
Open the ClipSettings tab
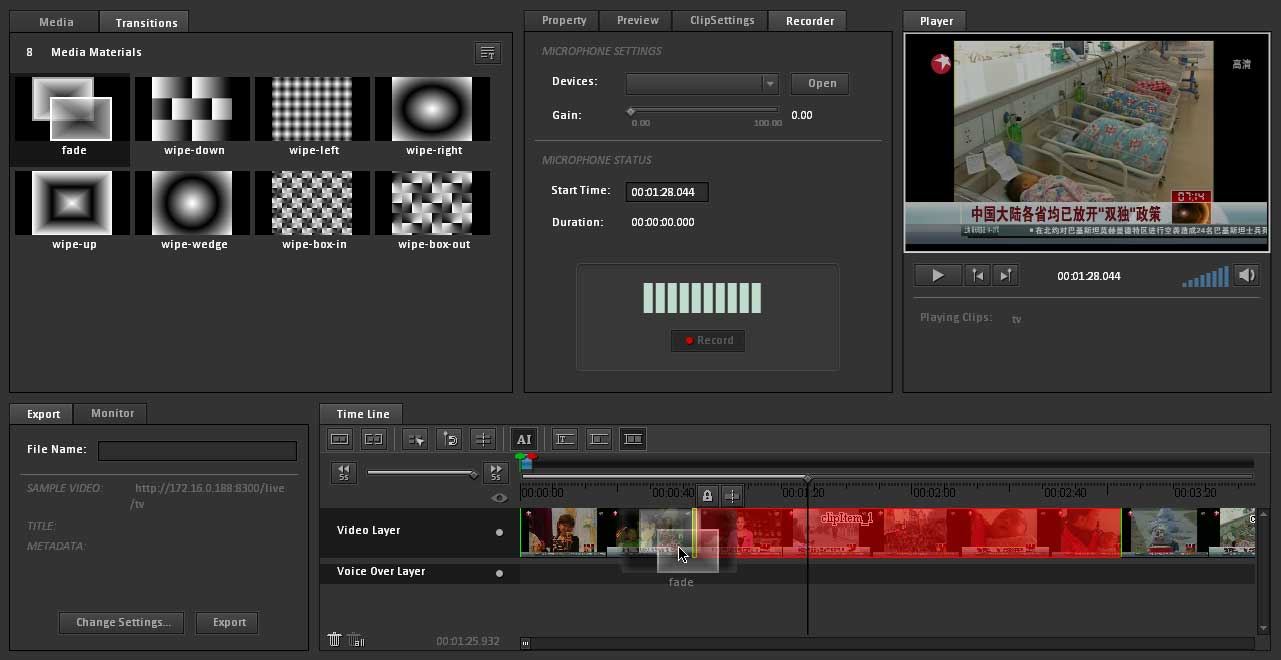point(721,20)
